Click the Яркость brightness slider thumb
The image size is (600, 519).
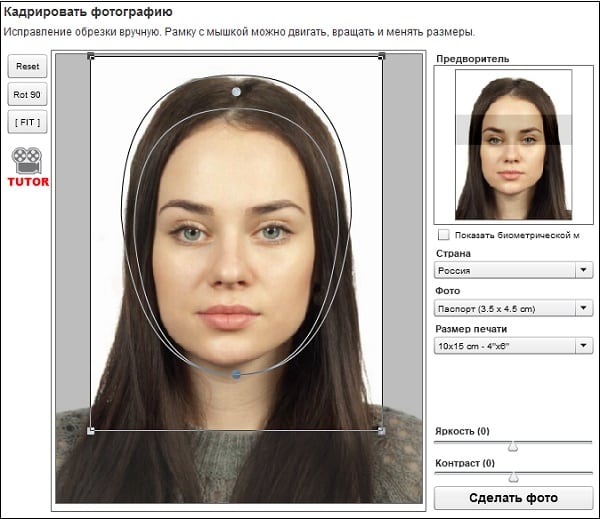pyautogui.click(x=514, y=446)
